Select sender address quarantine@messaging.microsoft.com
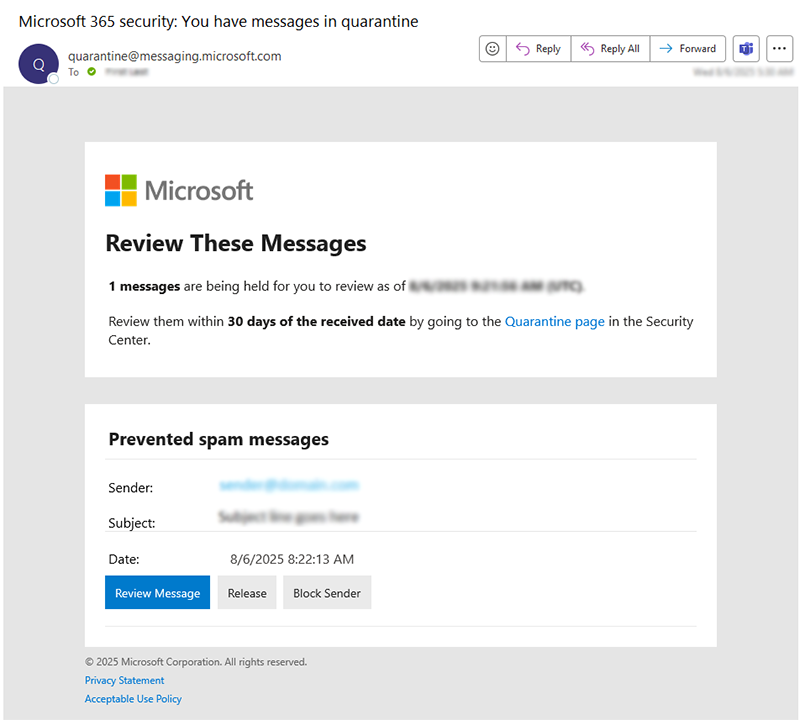 [174, 56]
